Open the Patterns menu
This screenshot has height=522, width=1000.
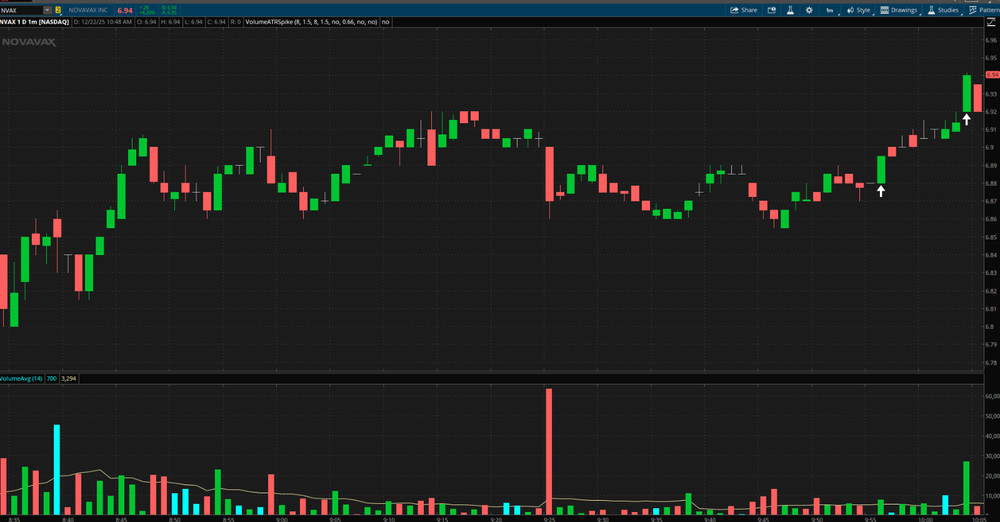984,10
